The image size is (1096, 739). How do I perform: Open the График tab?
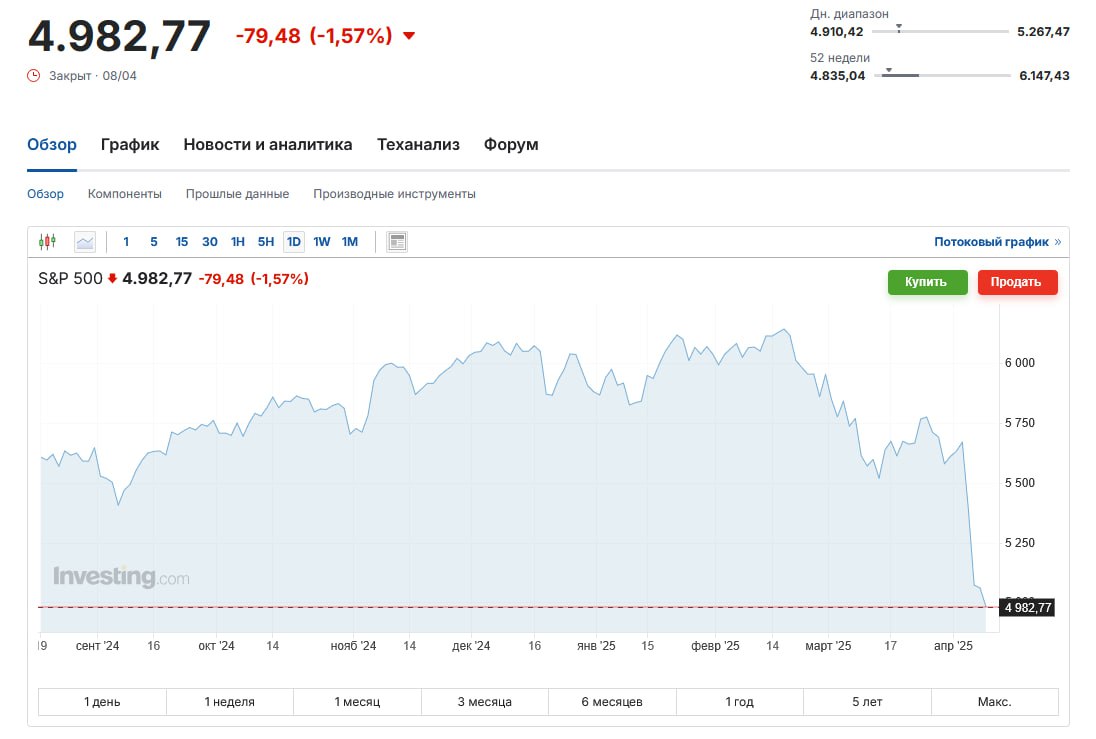point(130,145)
